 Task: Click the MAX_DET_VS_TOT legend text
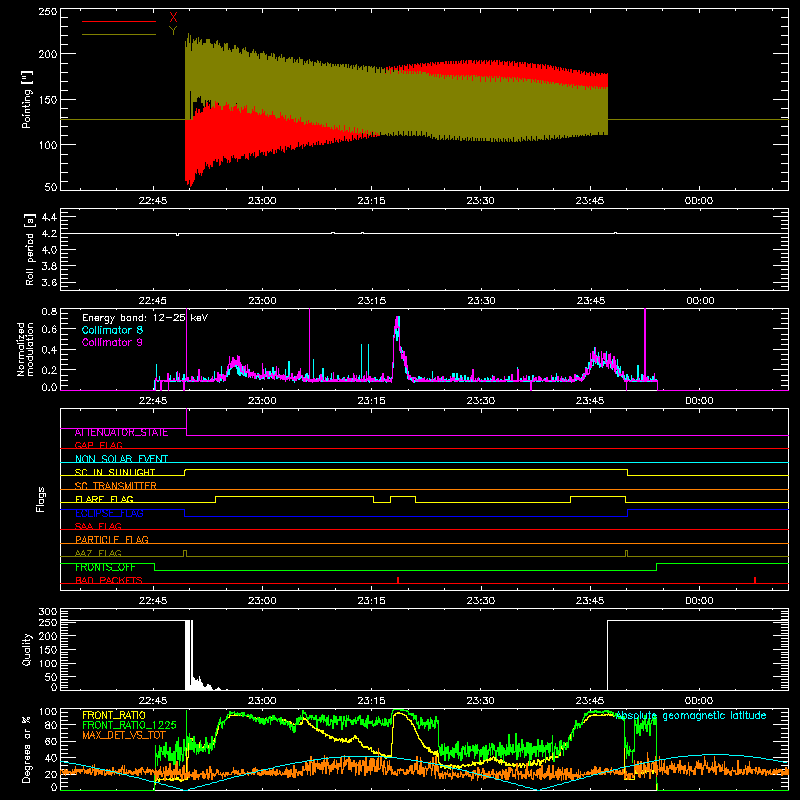click(x=123, y=735)
